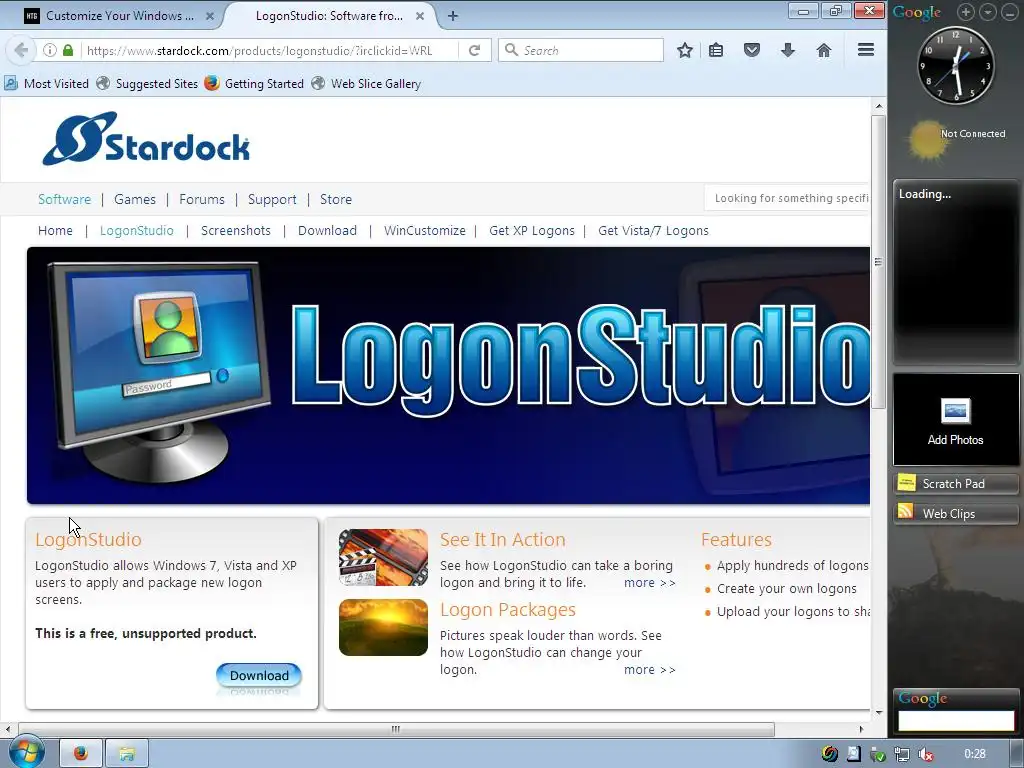Open the Games navigation menu
The height and width of the screenshot is (768, 1024).
[x=135, y=199]
